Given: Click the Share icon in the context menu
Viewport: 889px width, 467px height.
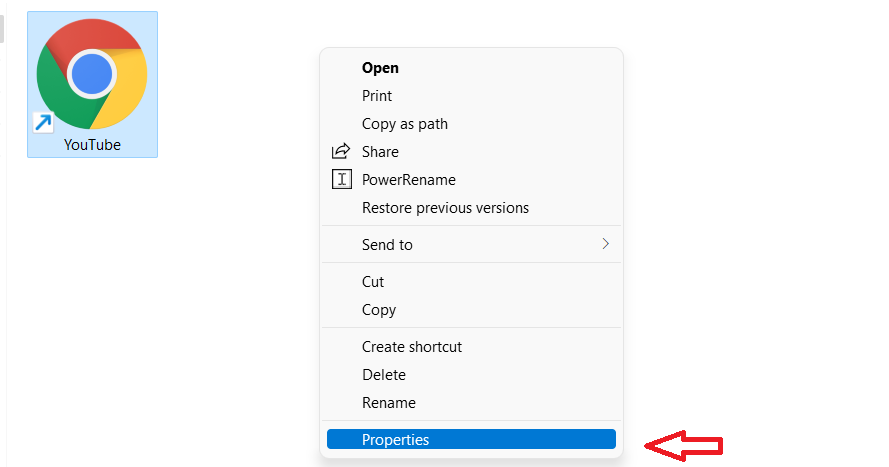Looking at the screenshot, I should (x=342, y=152).
